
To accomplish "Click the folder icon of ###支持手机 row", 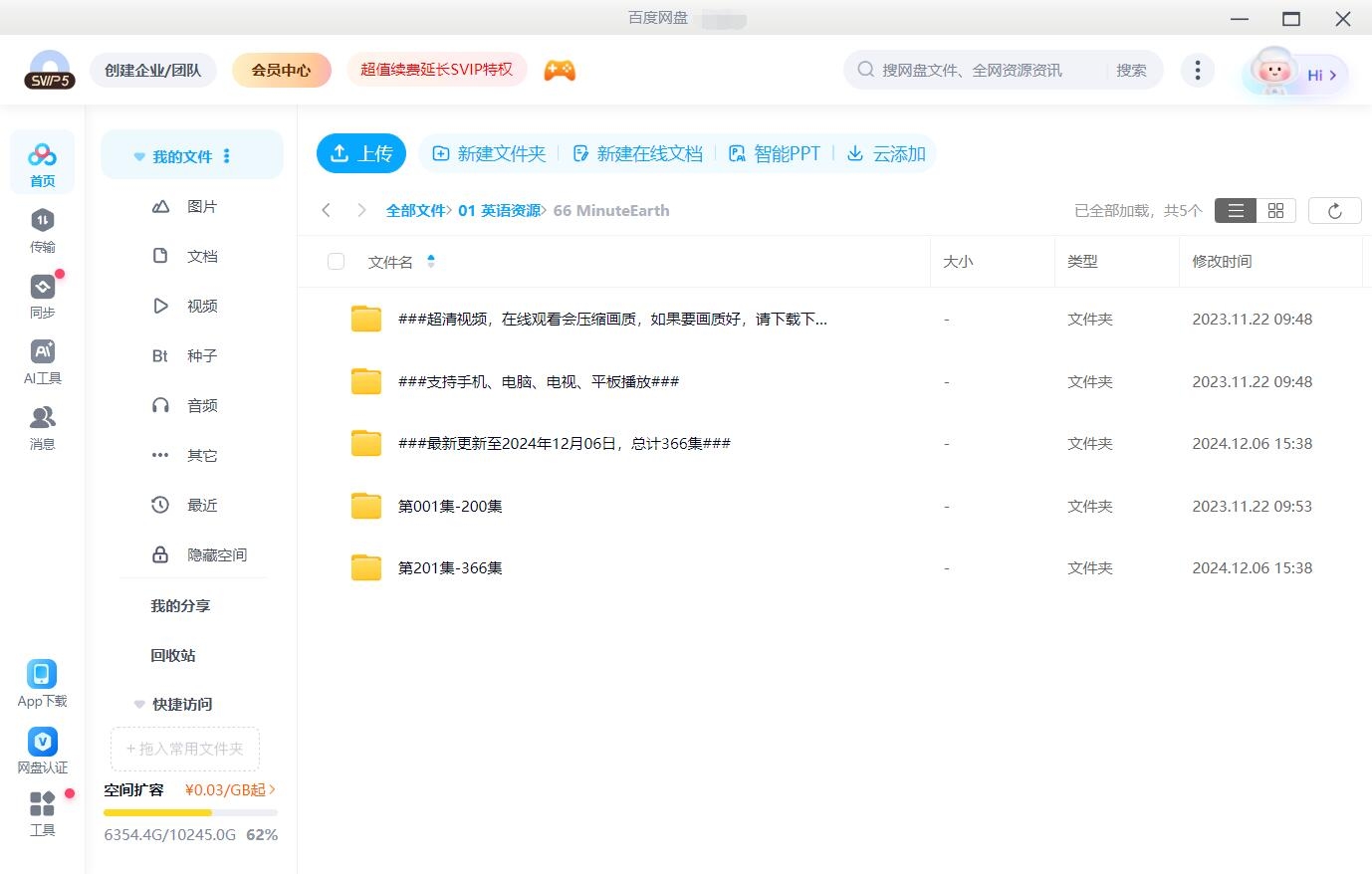I will tap(366, 381).
